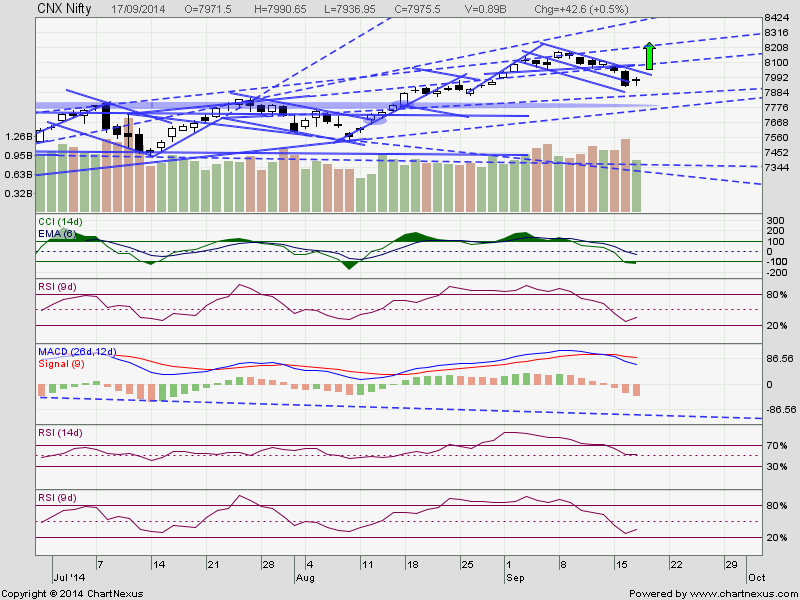This screenshot has width=800, height=600.
Task: Click the open price O=7971.5
Action: [209, 9]
